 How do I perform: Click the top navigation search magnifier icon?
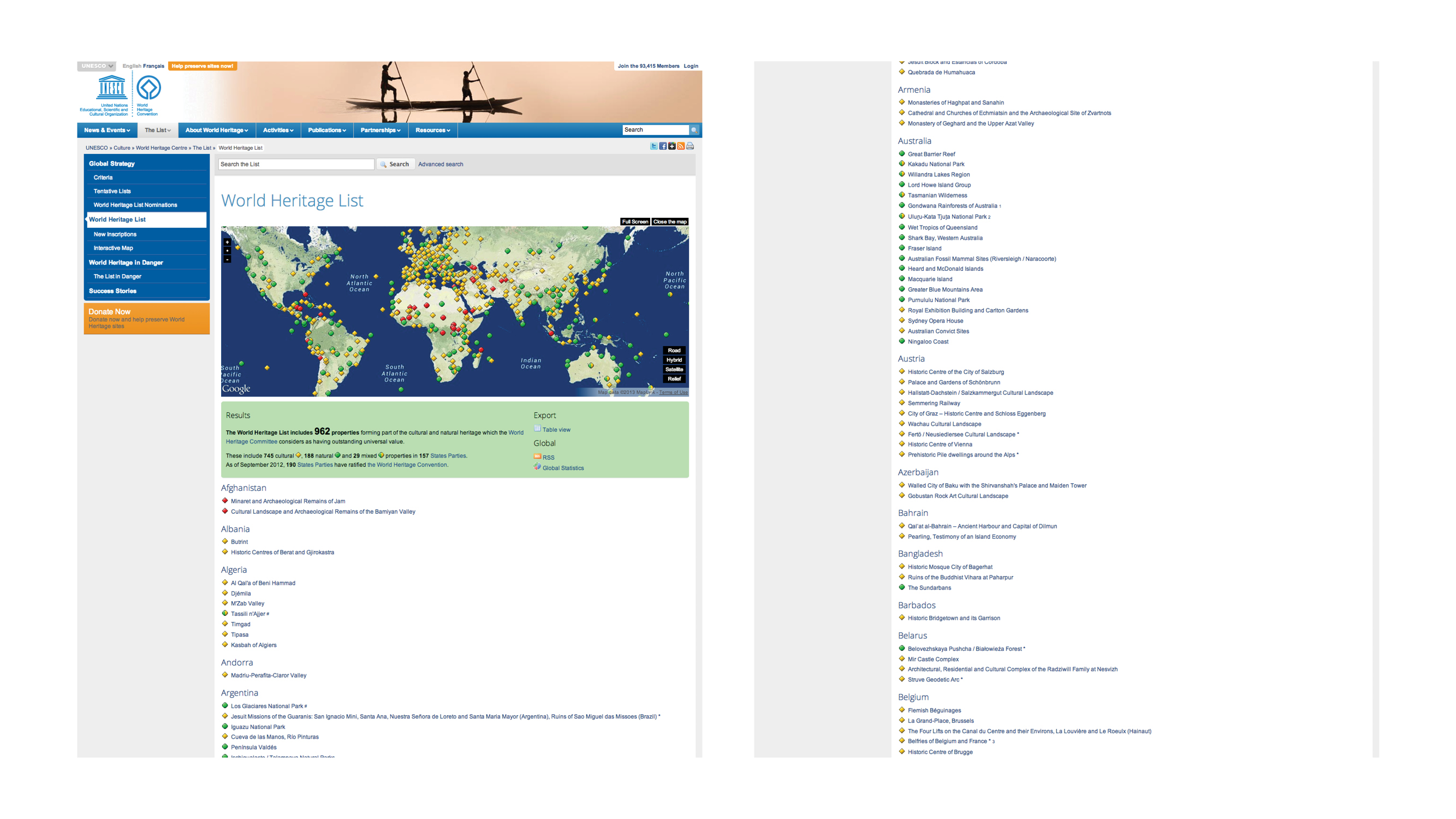pyautogui.click(x=694, y=130)
